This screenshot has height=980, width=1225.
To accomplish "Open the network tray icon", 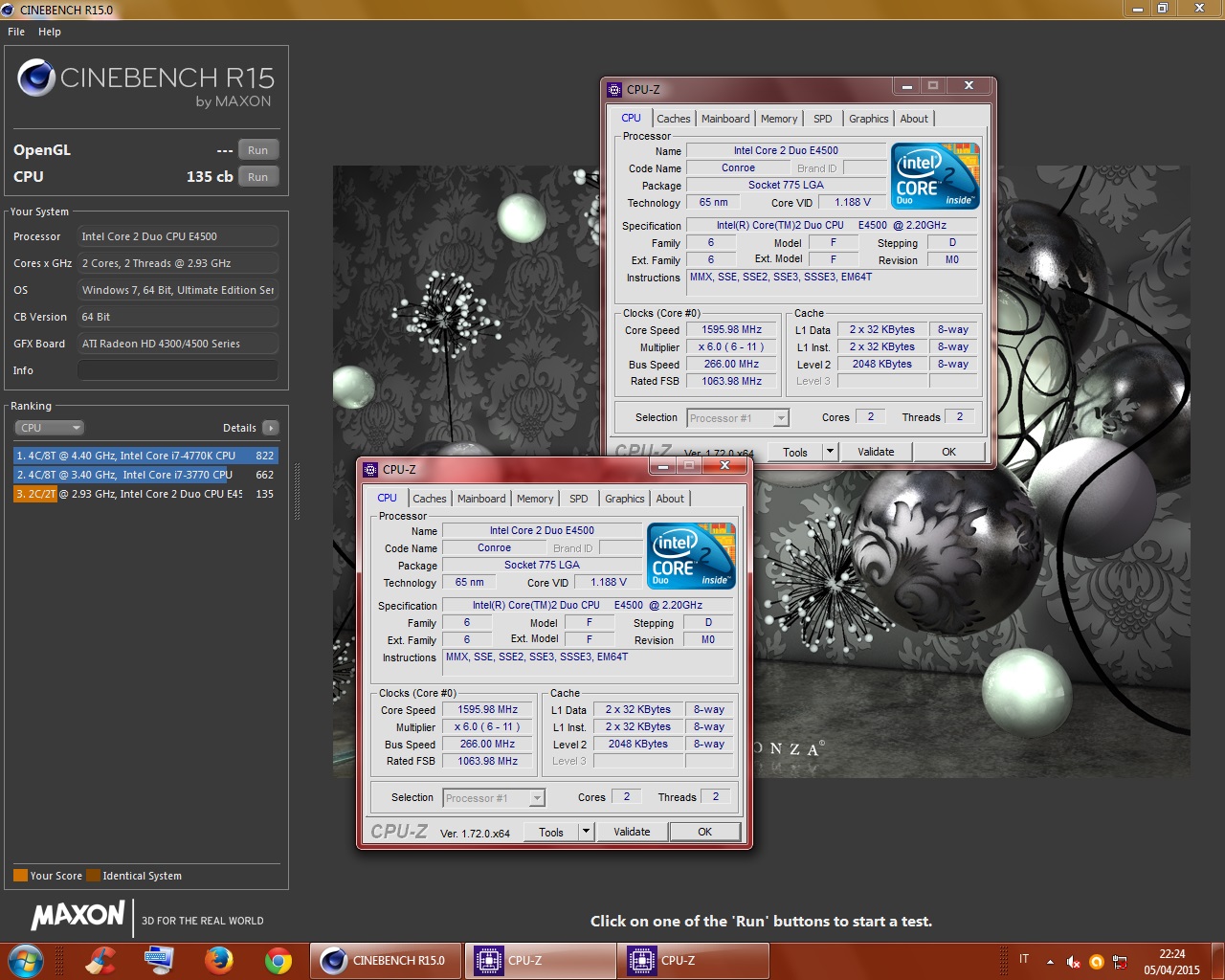I will [x=1120, y=961].
